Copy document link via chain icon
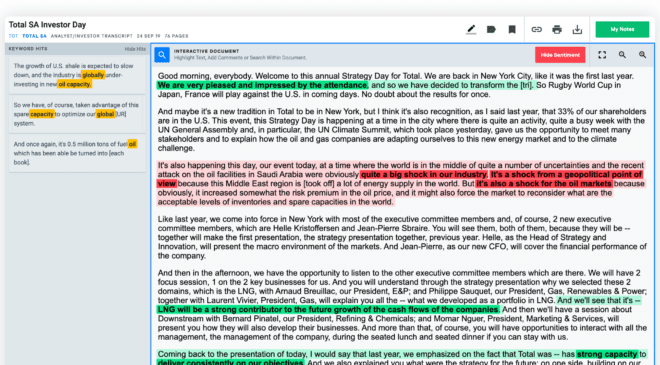Image resolution: width=660 pixels, height=365 pixels. point(536,29)
